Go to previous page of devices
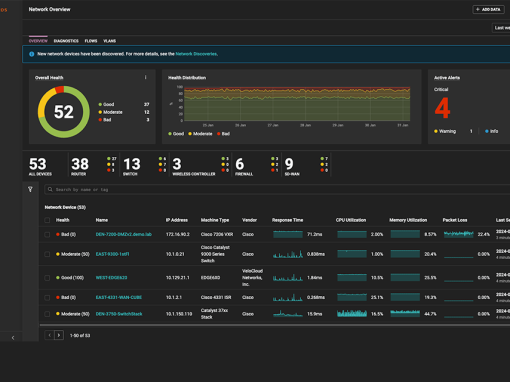Image resolution: width=510 pixels, height=382 pixels. (x=49, y=335)
